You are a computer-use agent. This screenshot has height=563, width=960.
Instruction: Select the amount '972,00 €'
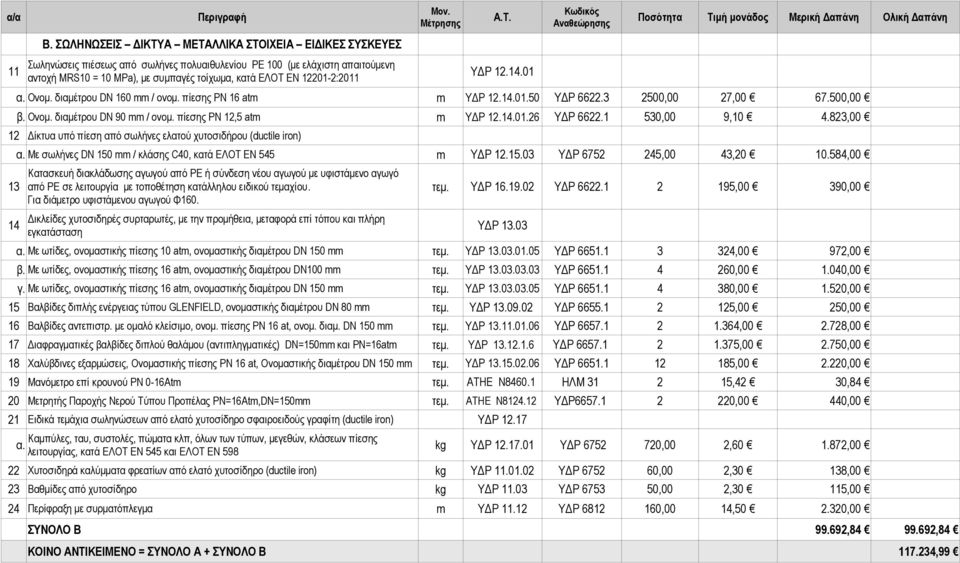pos(849,251)
